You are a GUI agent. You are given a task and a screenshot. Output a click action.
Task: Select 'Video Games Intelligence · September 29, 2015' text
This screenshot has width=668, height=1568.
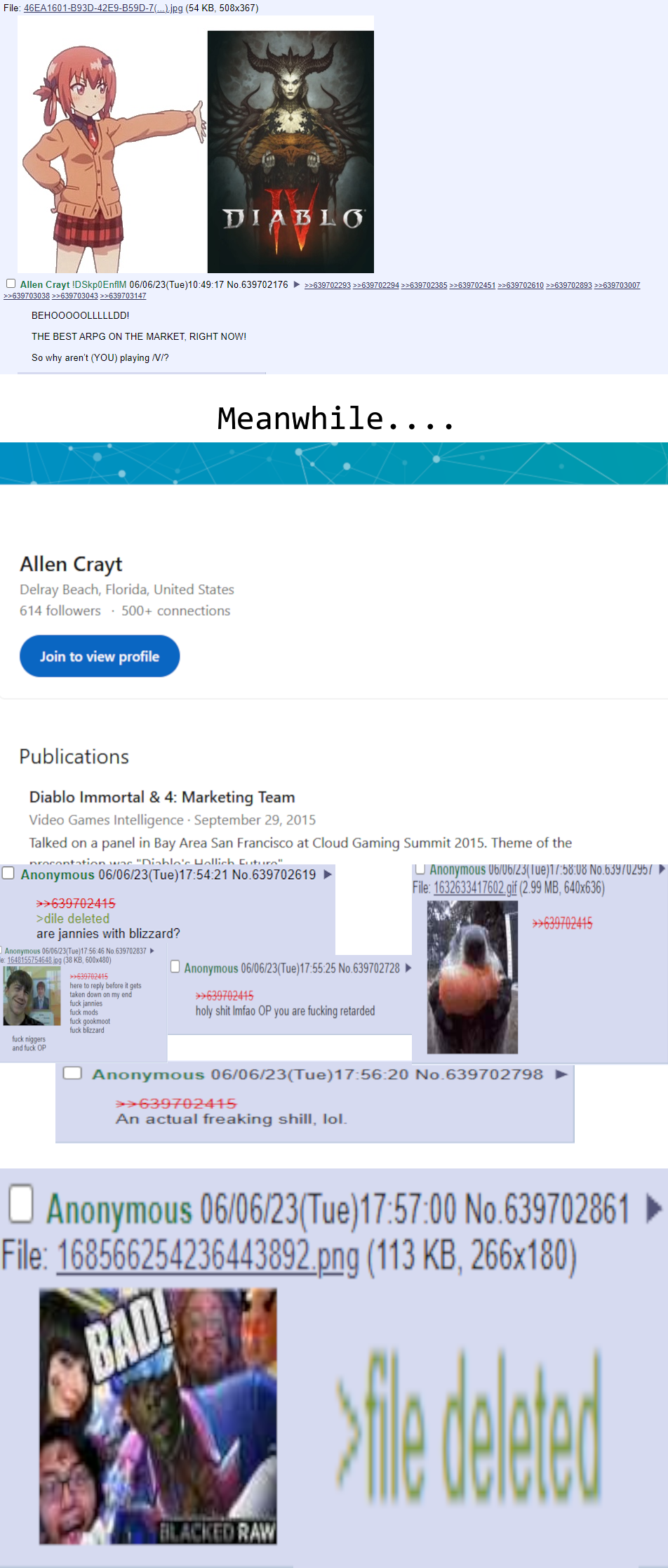tap(173, 819)
